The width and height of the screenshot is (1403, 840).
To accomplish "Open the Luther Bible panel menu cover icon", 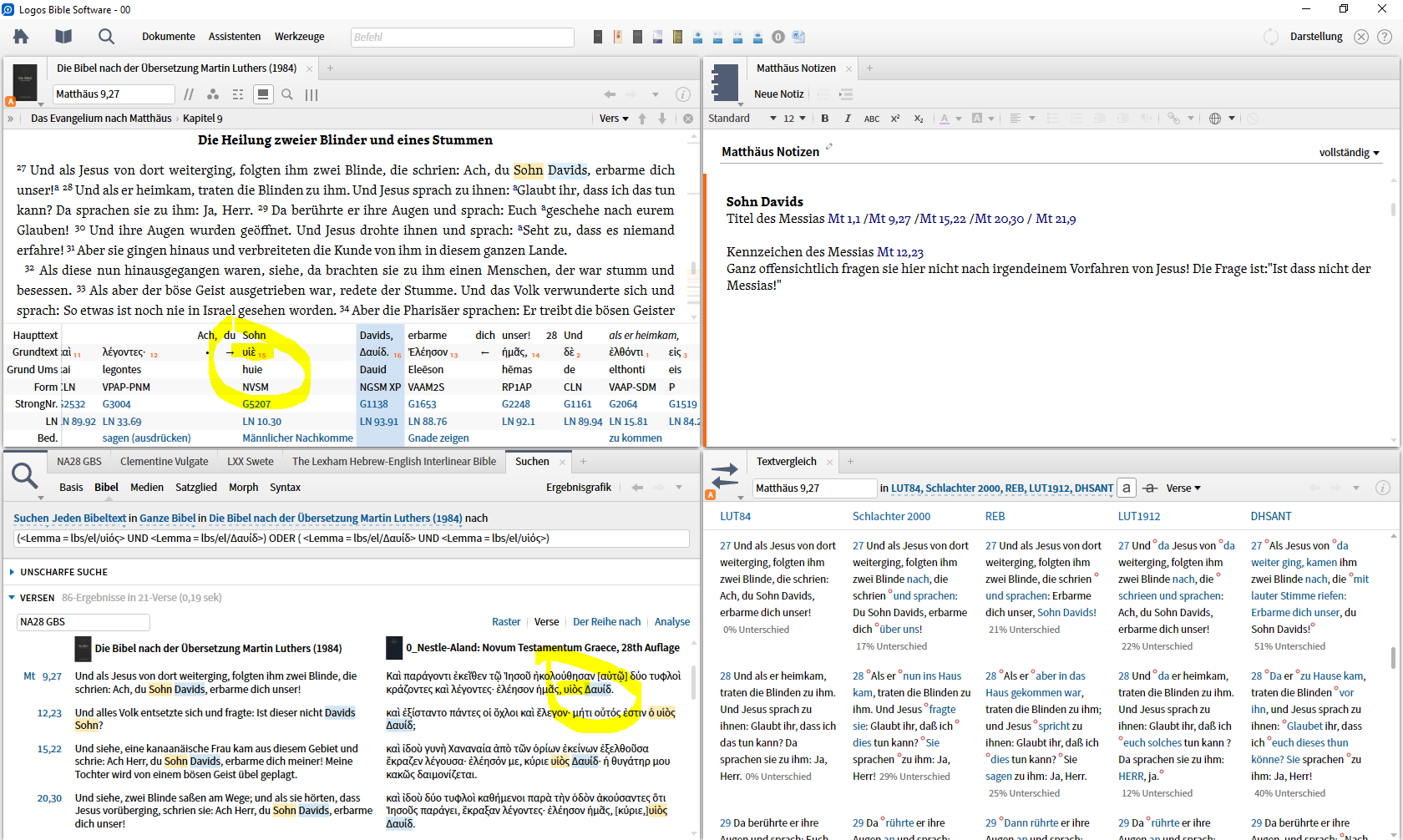I will (x=25, y=83).
